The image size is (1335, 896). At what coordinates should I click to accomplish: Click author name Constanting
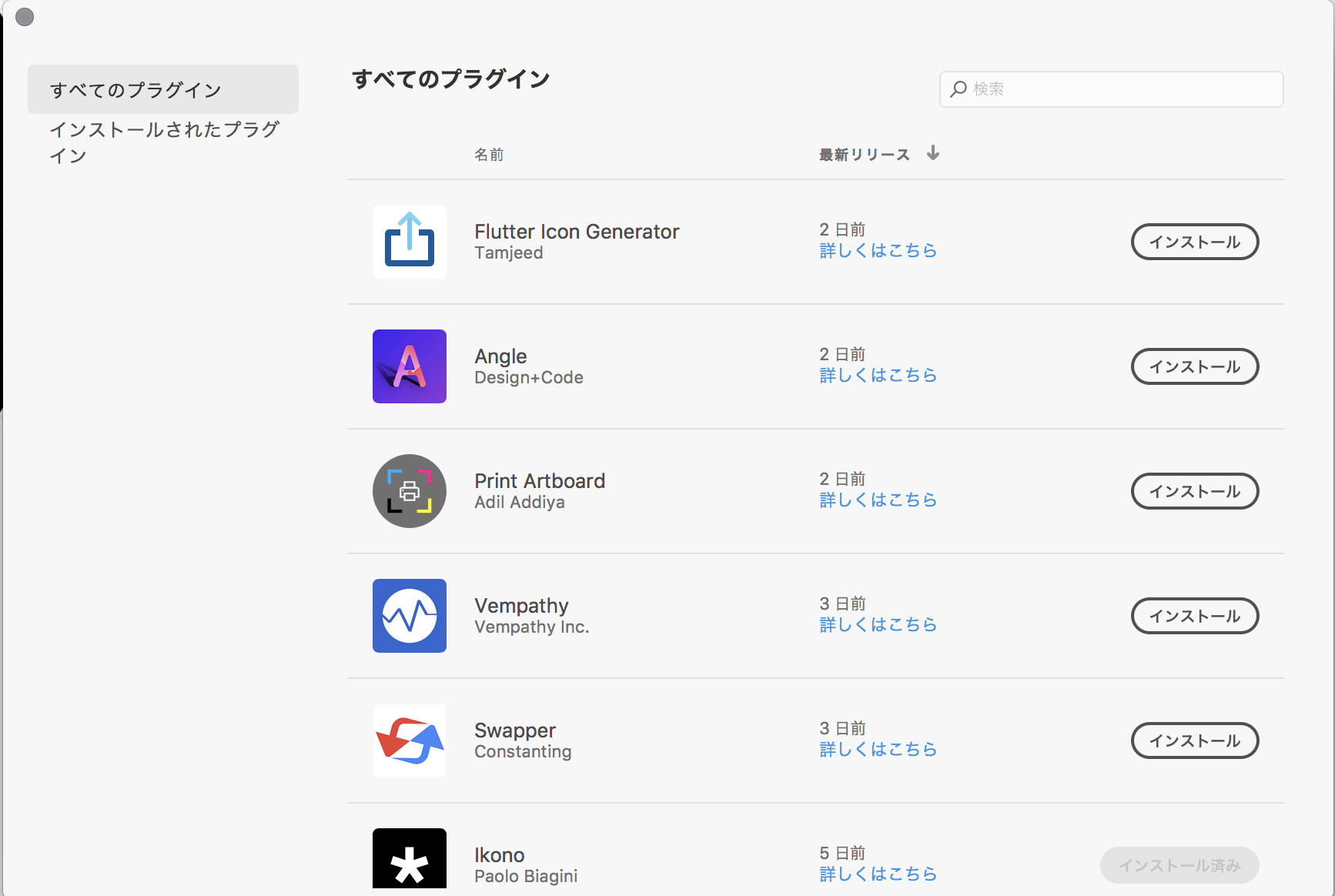coord(523,752)
